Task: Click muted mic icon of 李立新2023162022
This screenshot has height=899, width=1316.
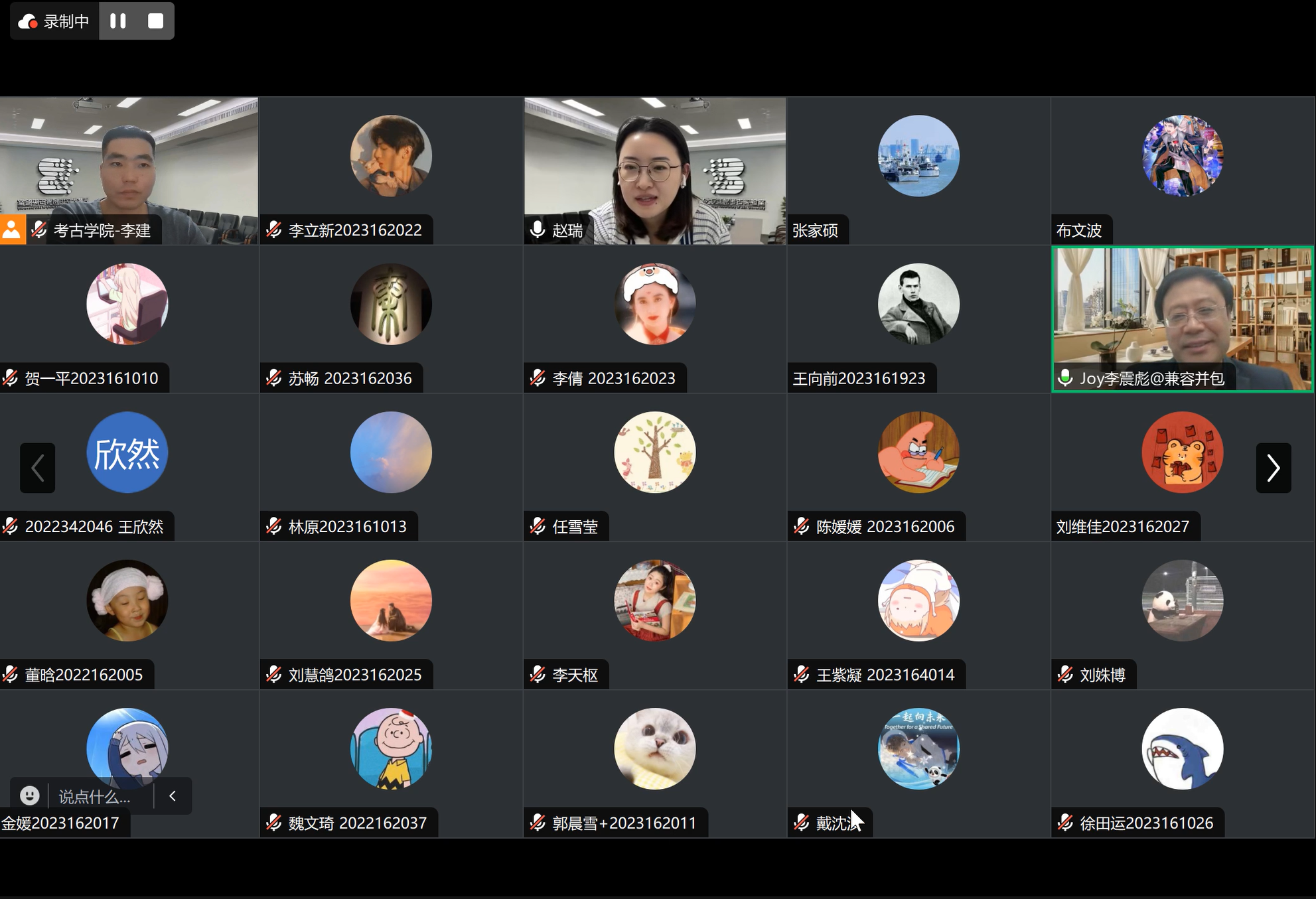Action: [274, 230]
